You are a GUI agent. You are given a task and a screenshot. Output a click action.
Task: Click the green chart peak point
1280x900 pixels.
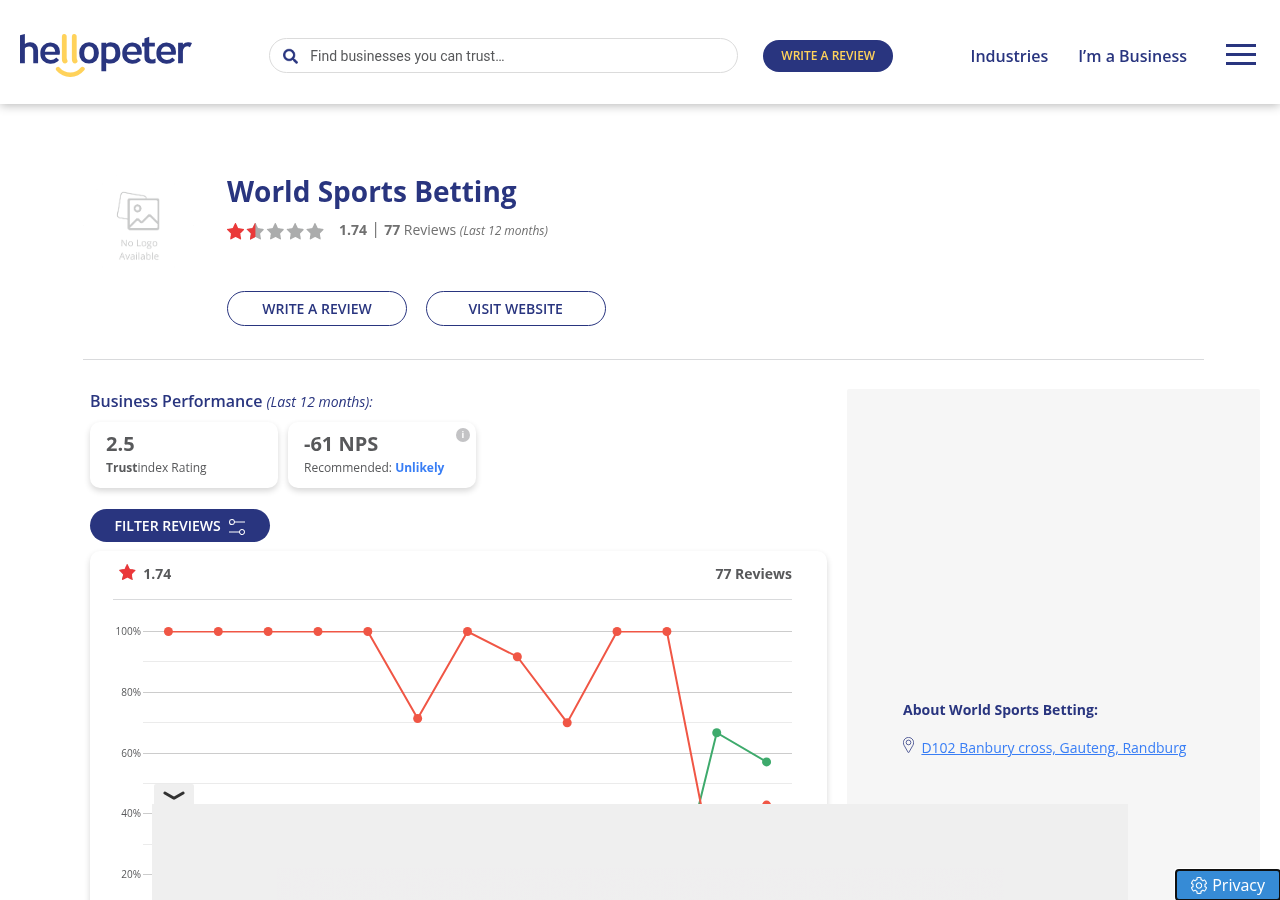coord(717,733)
